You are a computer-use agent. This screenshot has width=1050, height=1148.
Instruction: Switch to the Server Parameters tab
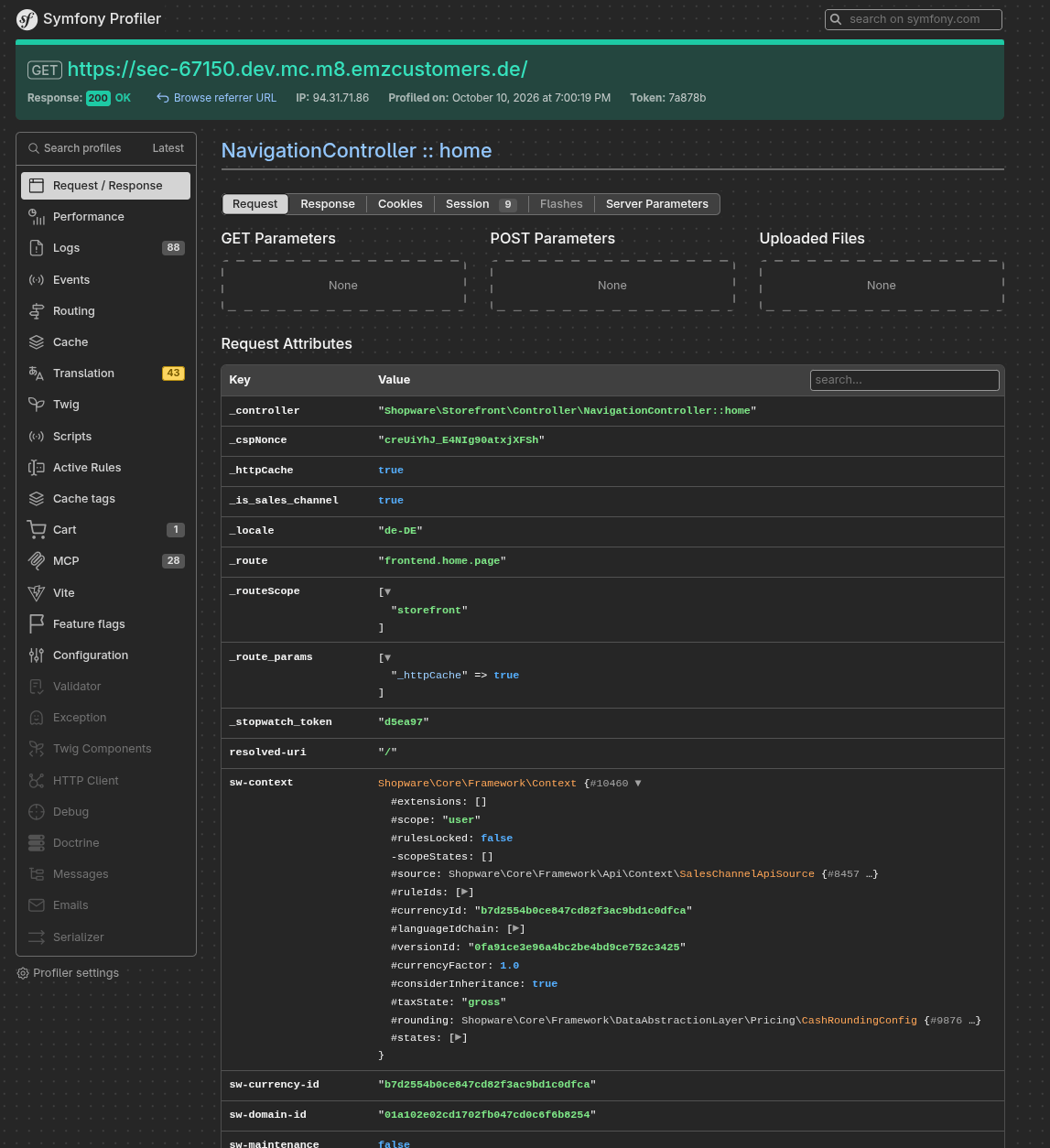(657, 204)
